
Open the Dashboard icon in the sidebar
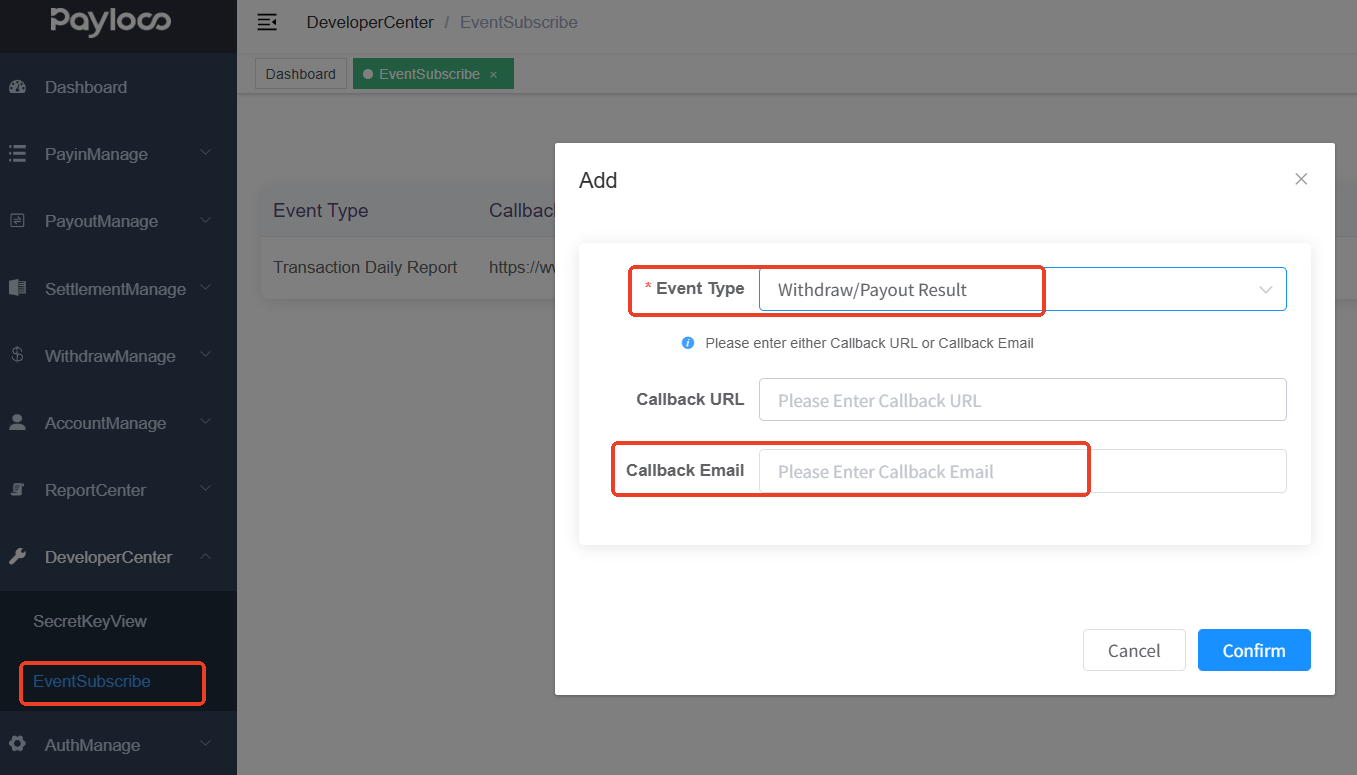18,87
